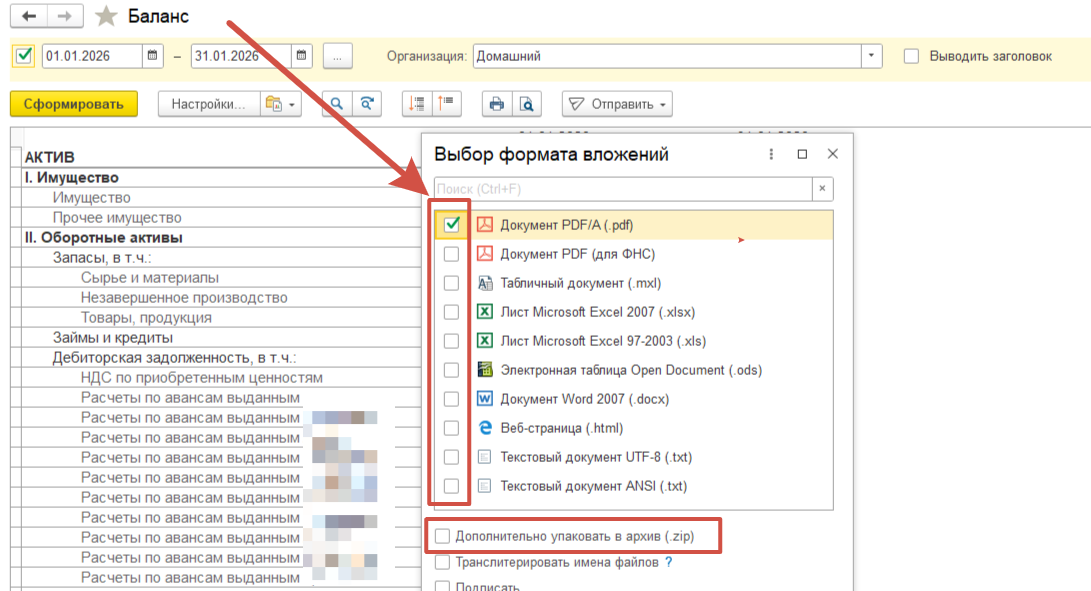Click the magnifier search icon in toolbar
This screenshot has width=1091, height=591.
coord(337,104)
